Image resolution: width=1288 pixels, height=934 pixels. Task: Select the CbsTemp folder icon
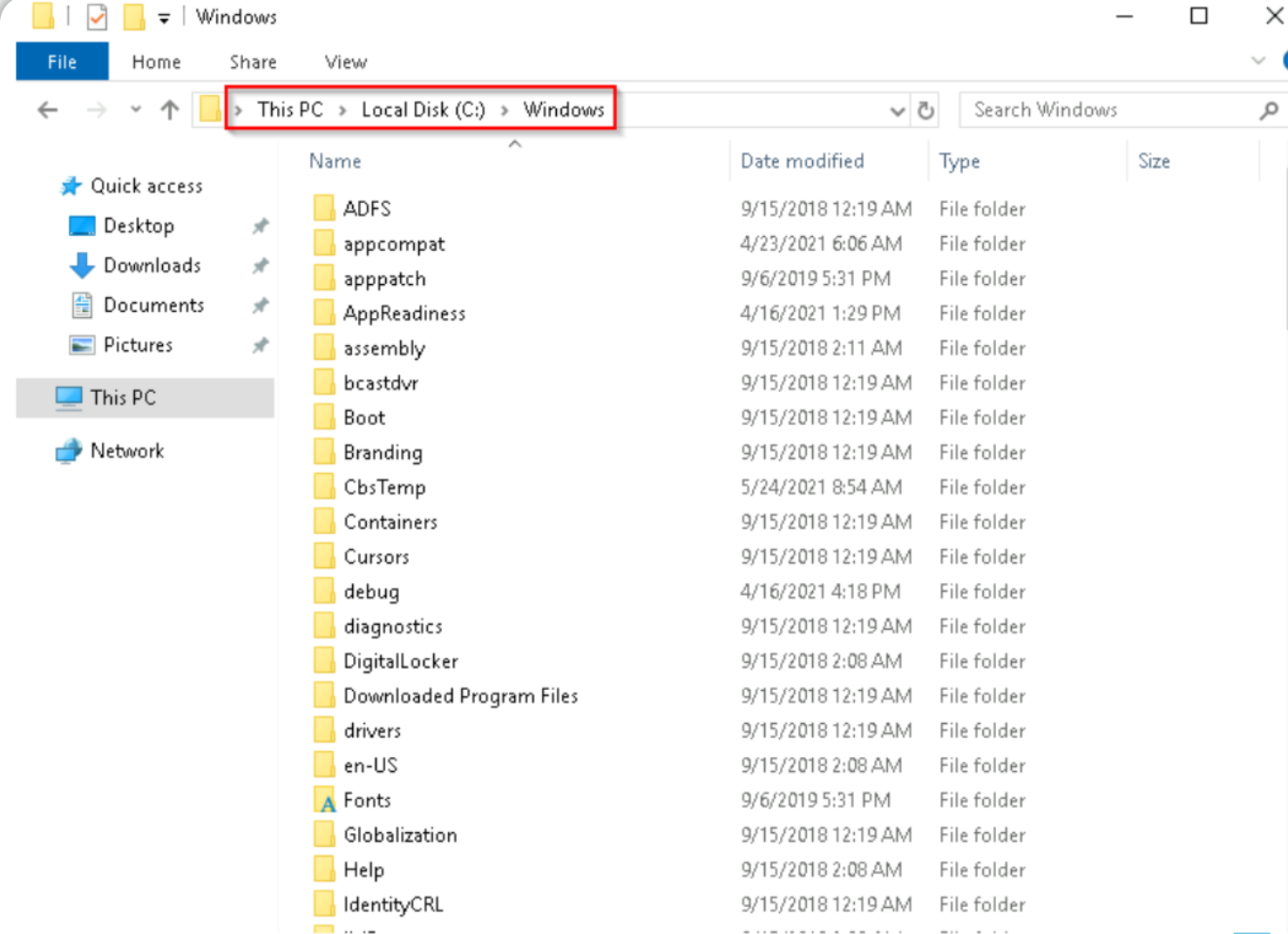(324, 487)
